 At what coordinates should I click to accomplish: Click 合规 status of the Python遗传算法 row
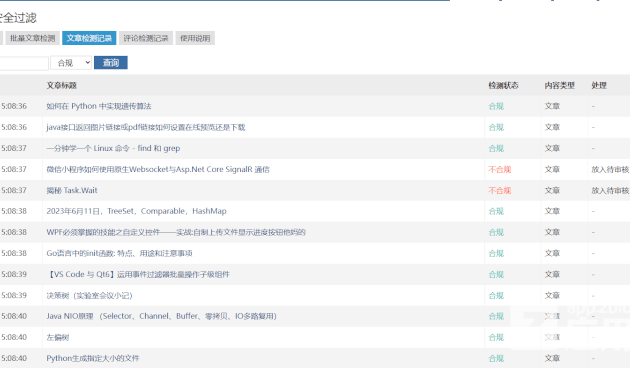point(496,106)
